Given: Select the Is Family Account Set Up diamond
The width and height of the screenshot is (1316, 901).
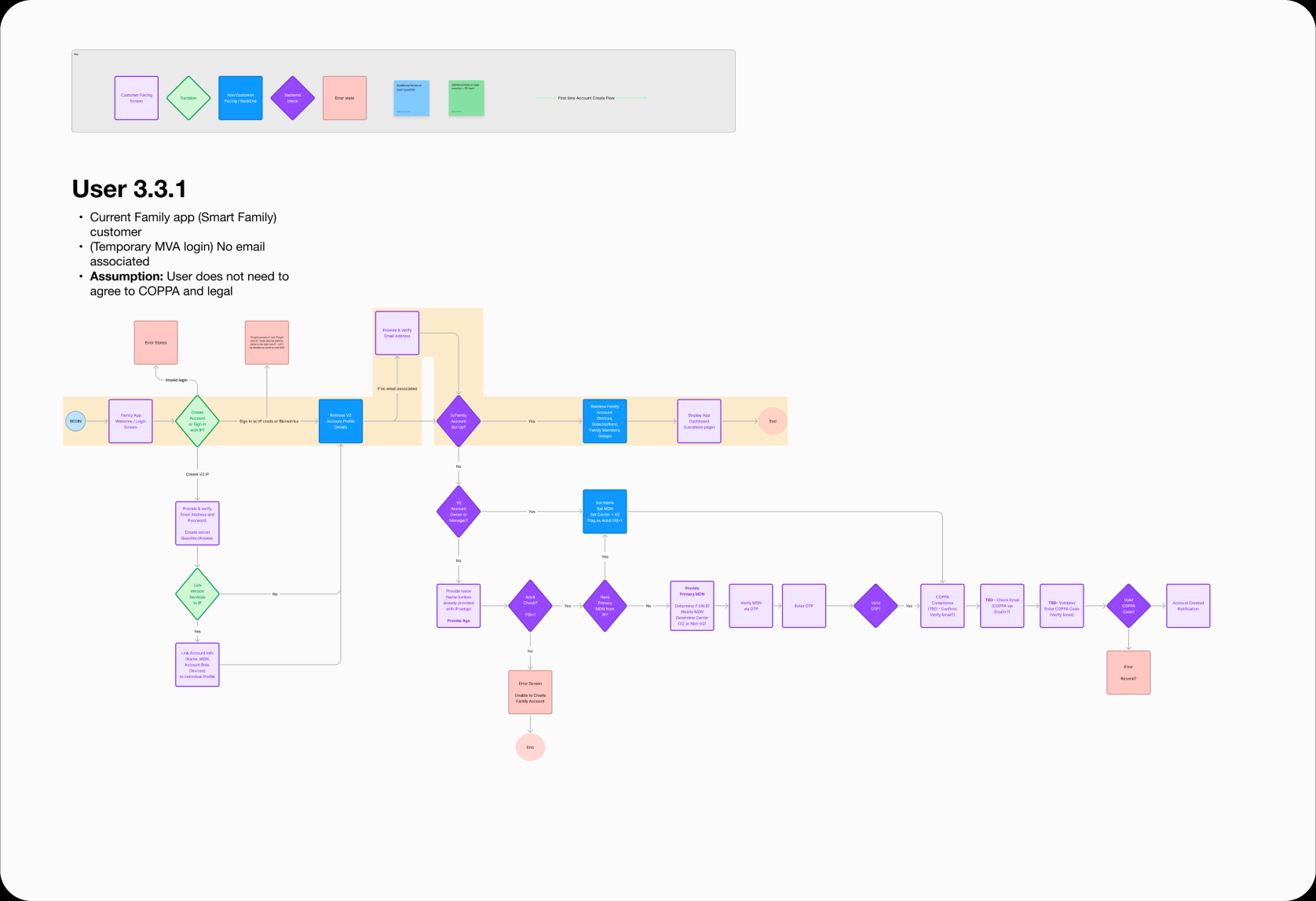Looking at the screenshot, I should (x=459, y=421).
